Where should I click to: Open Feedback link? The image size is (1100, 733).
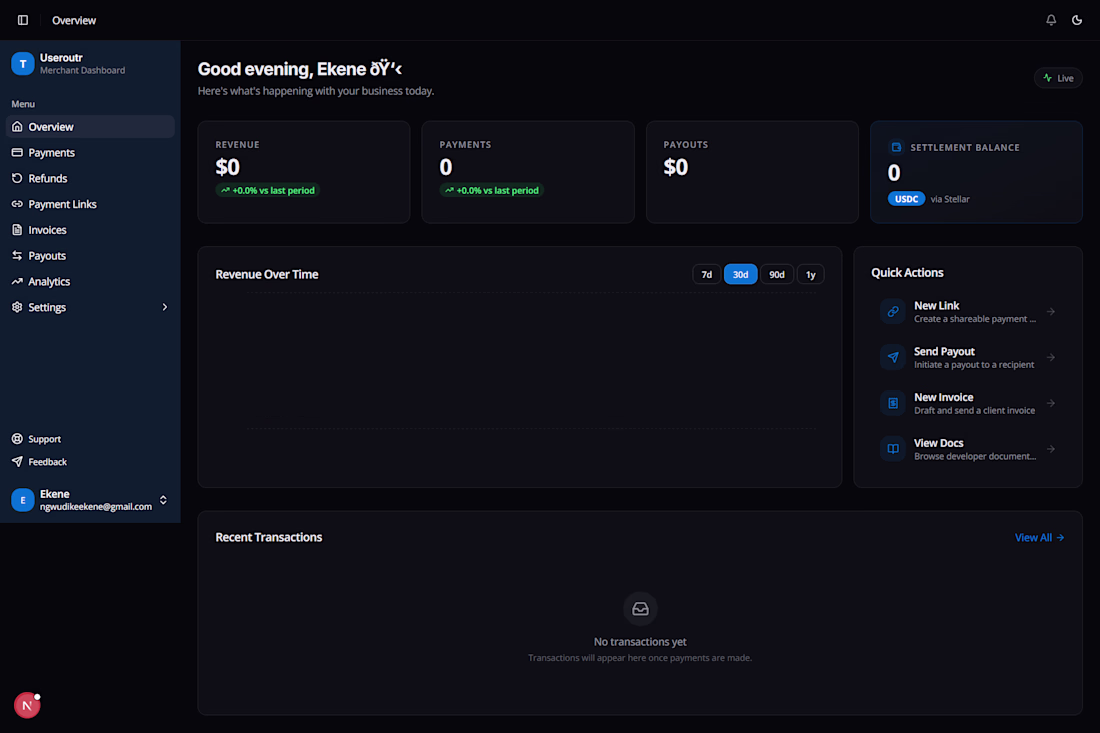tap(90, 462)
